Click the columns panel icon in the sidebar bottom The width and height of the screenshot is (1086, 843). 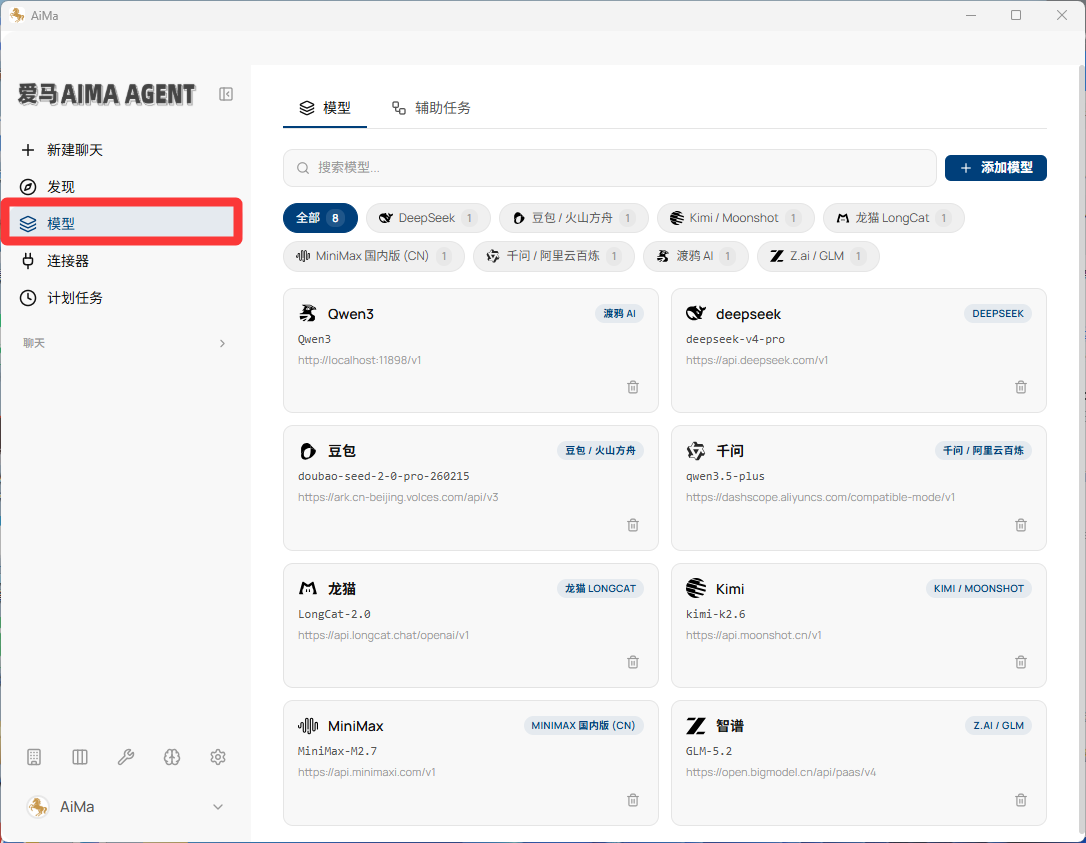(80, 757)
